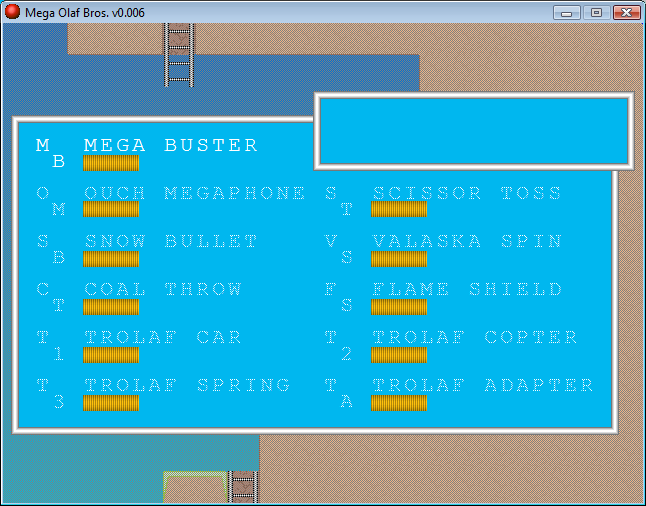
Task: Click the empty info panel at top right
Action: point(473,131)
